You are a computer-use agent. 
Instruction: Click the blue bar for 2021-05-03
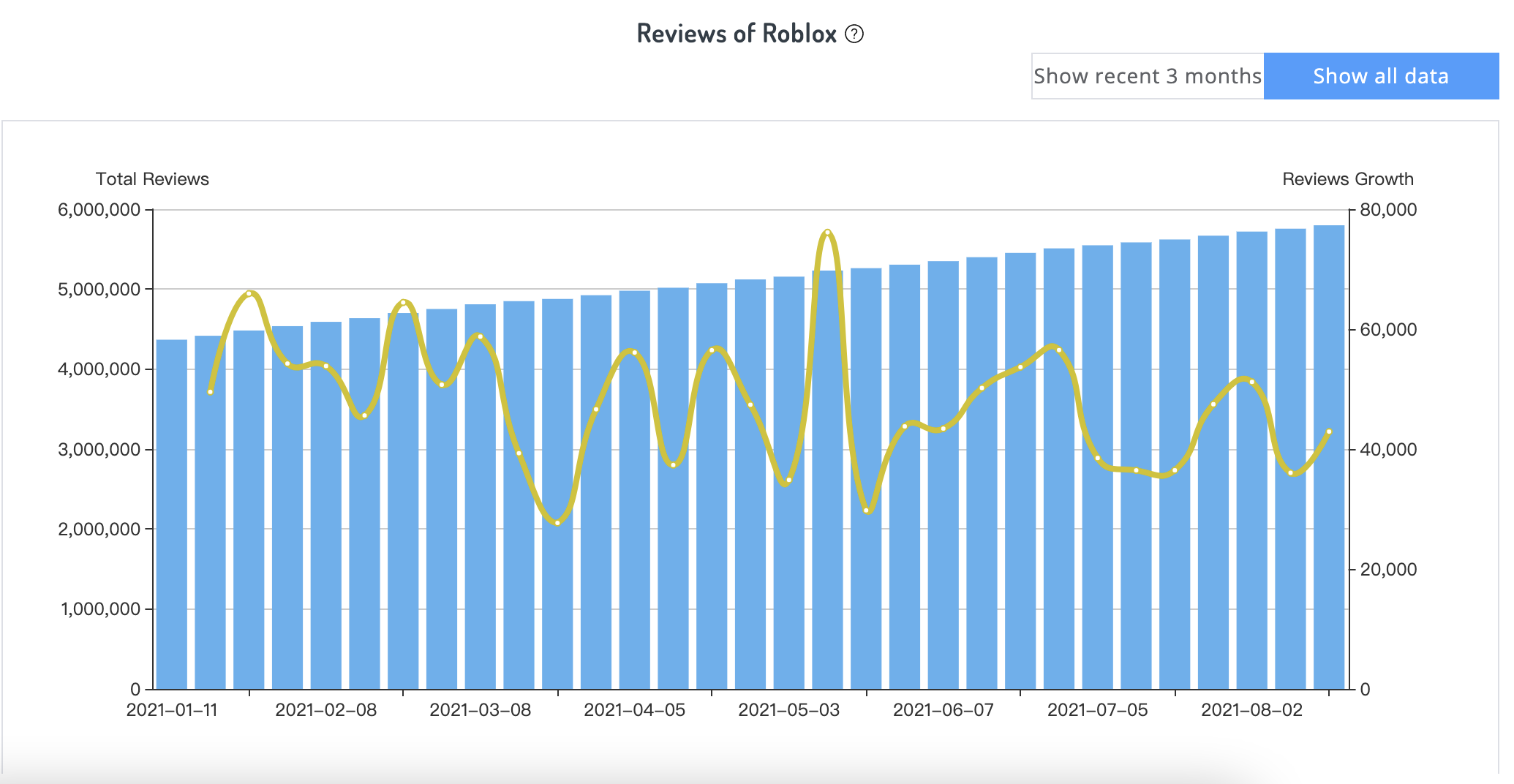(x=789, y=512)
